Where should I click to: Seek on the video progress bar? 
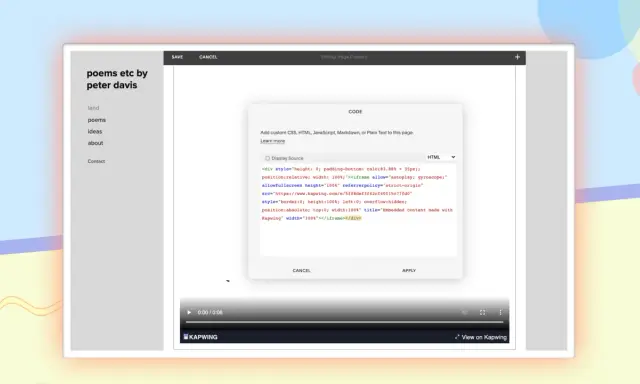[344, 322]
